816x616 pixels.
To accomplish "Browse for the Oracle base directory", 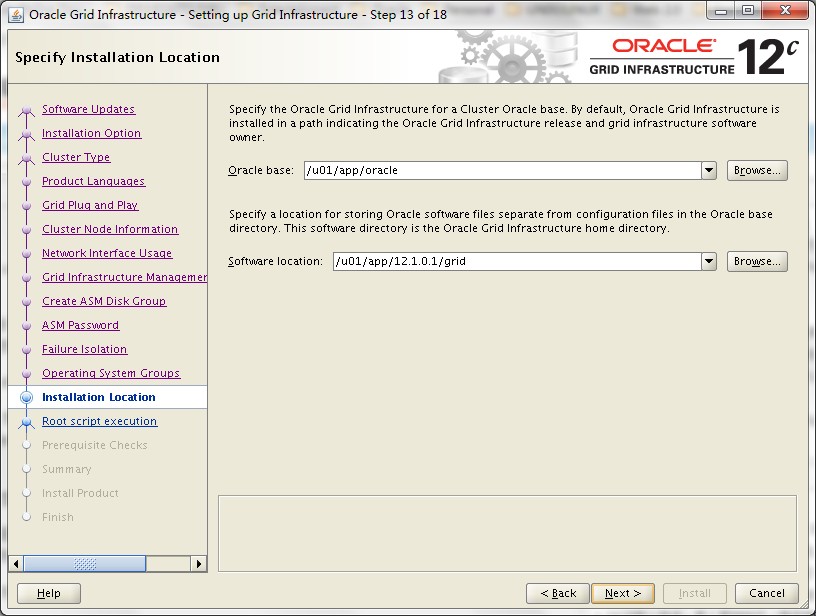I will (x=757, y=170).
